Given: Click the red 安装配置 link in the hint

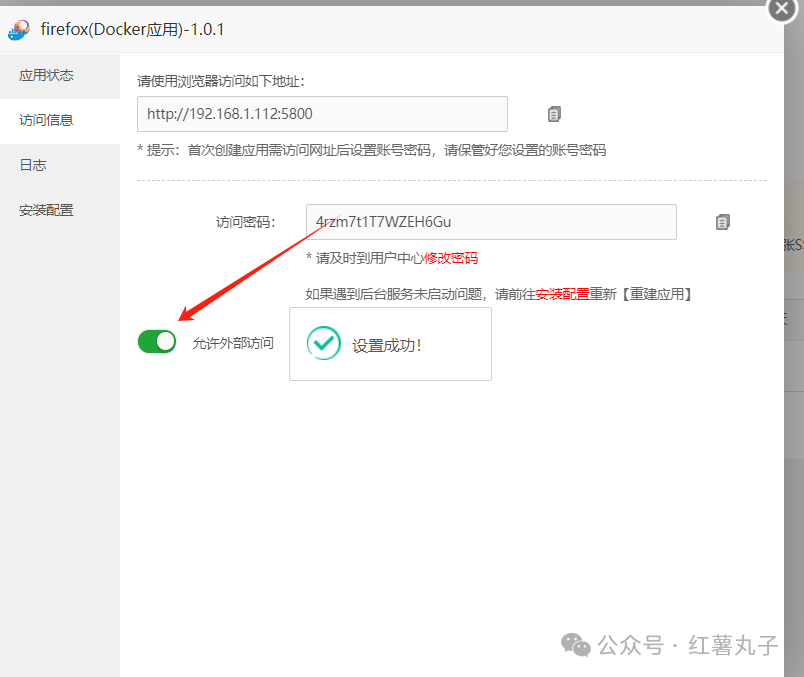Looking at the screenshot, I should (562, 294).
